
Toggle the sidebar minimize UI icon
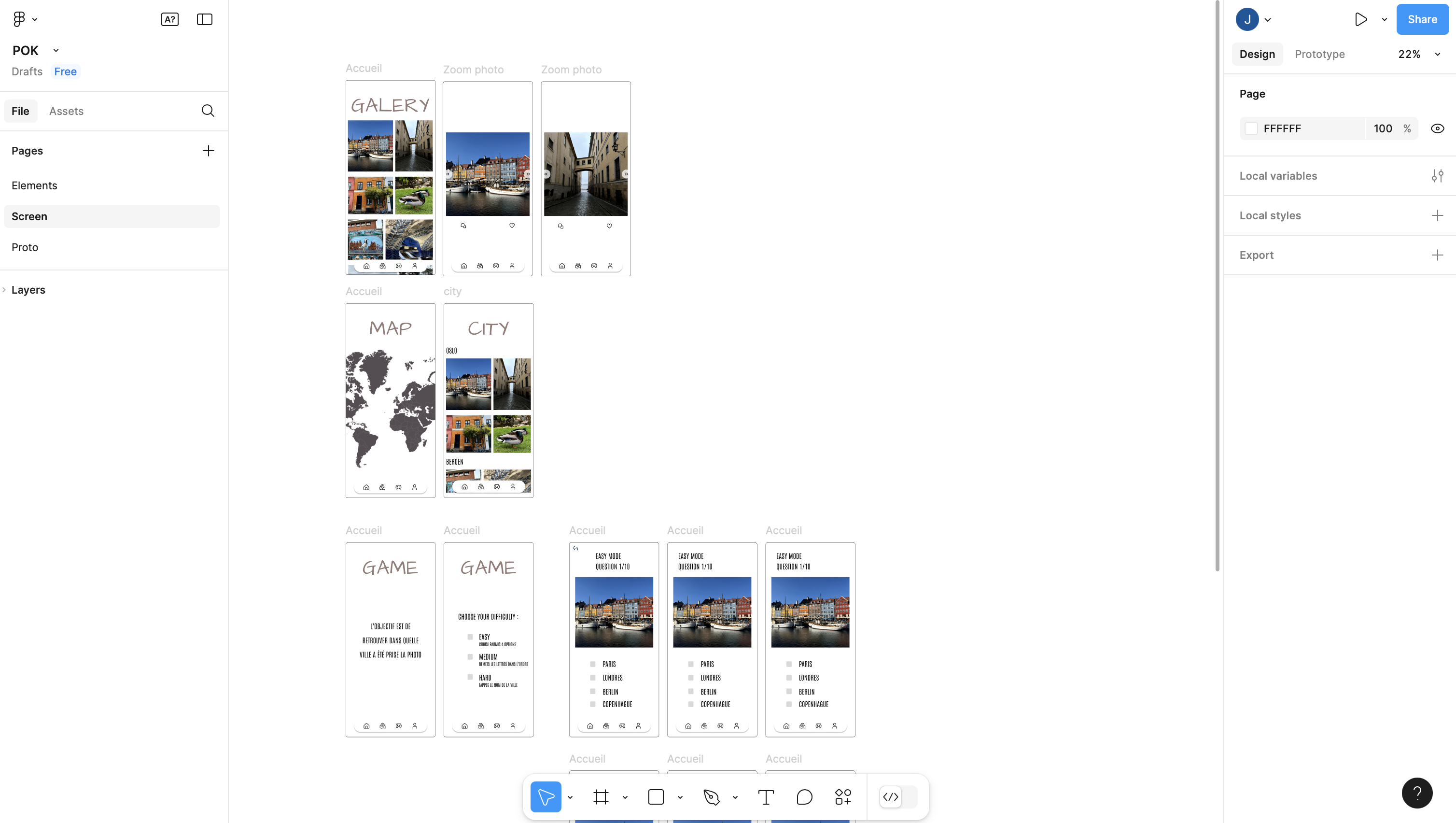[x=205, y=20]
